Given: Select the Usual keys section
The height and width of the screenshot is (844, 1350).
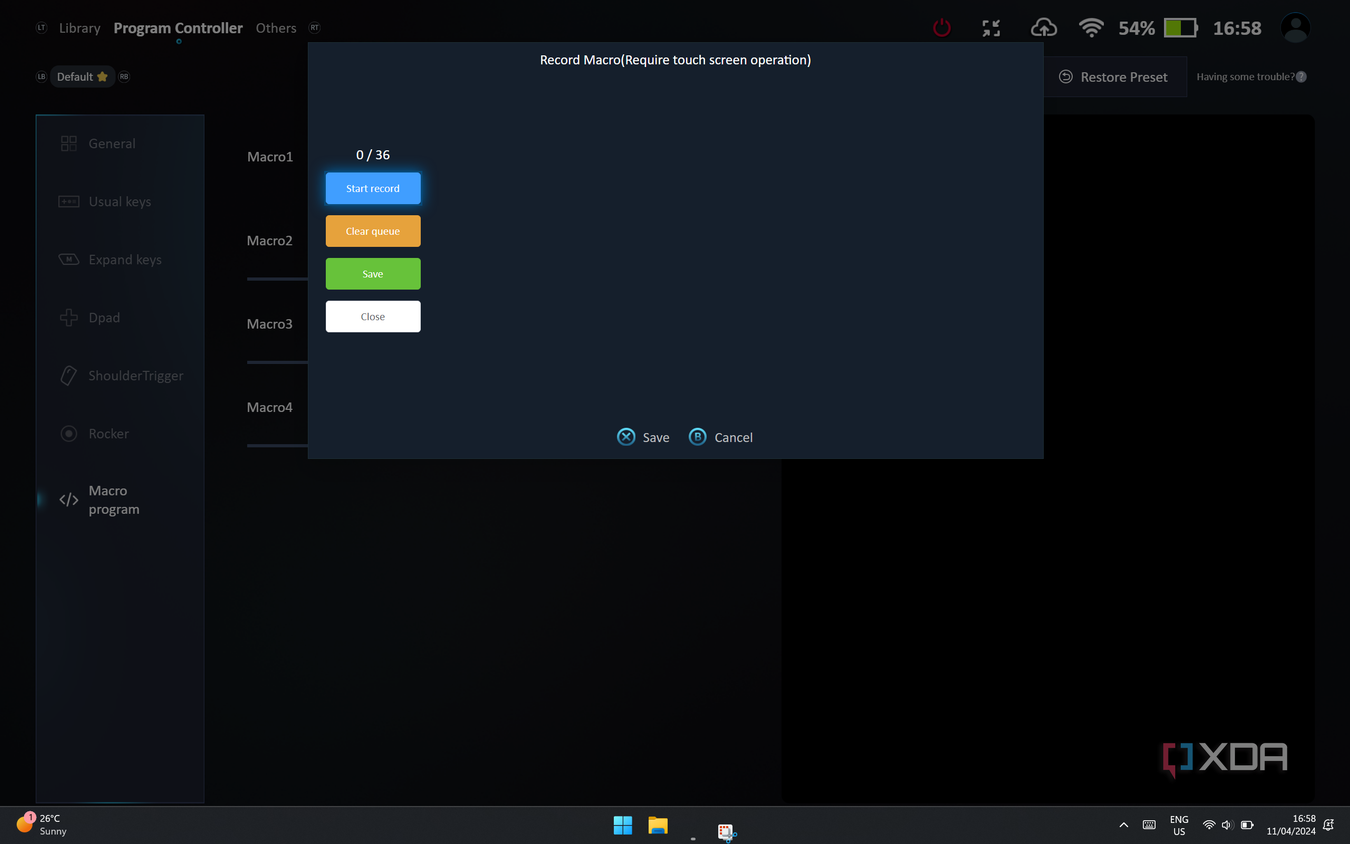Looking at the screenshot, I should [120, 202].
